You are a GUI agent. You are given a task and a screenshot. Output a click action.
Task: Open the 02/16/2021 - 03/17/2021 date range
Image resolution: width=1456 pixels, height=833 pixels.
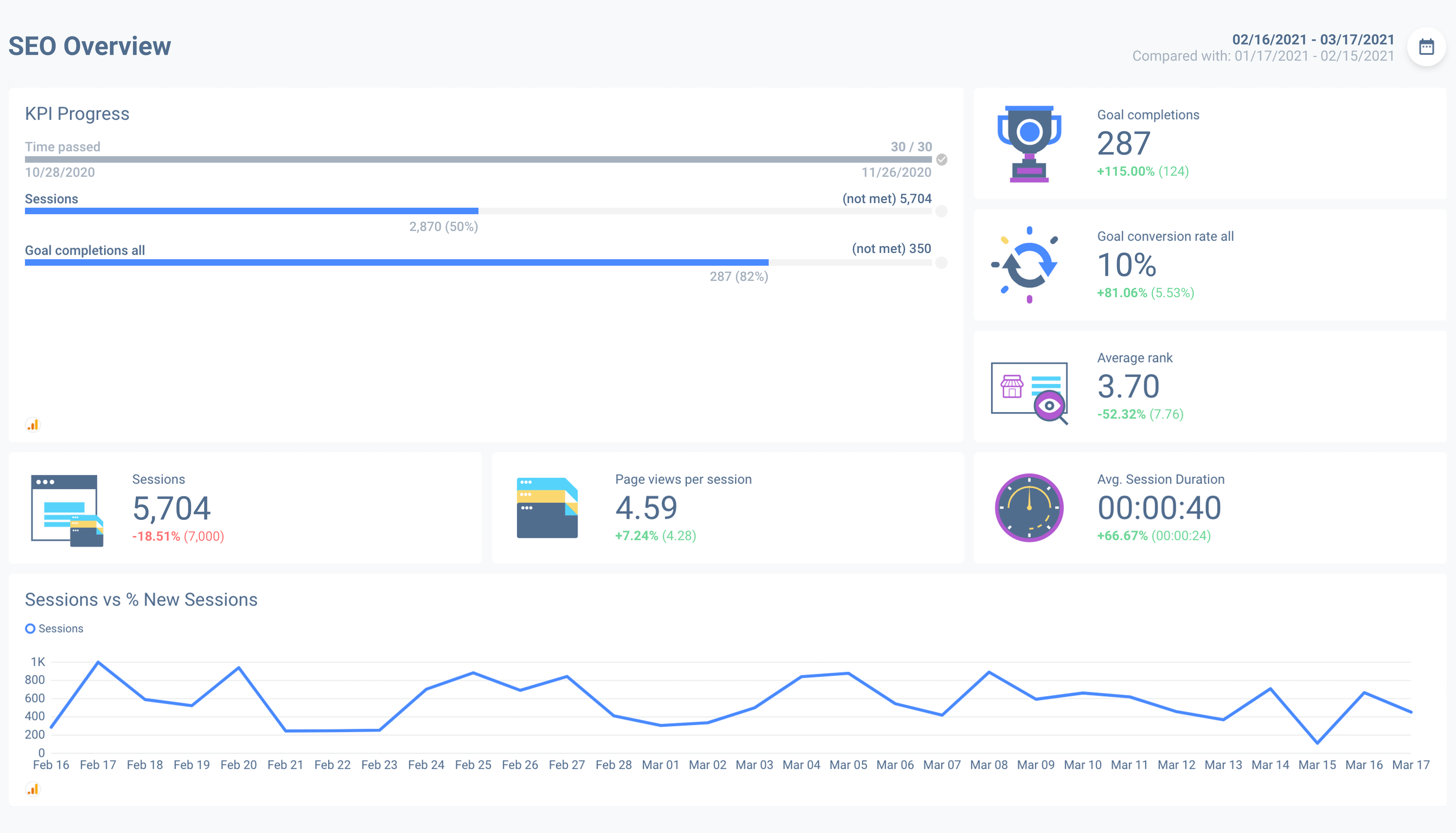coord(1313,40)
